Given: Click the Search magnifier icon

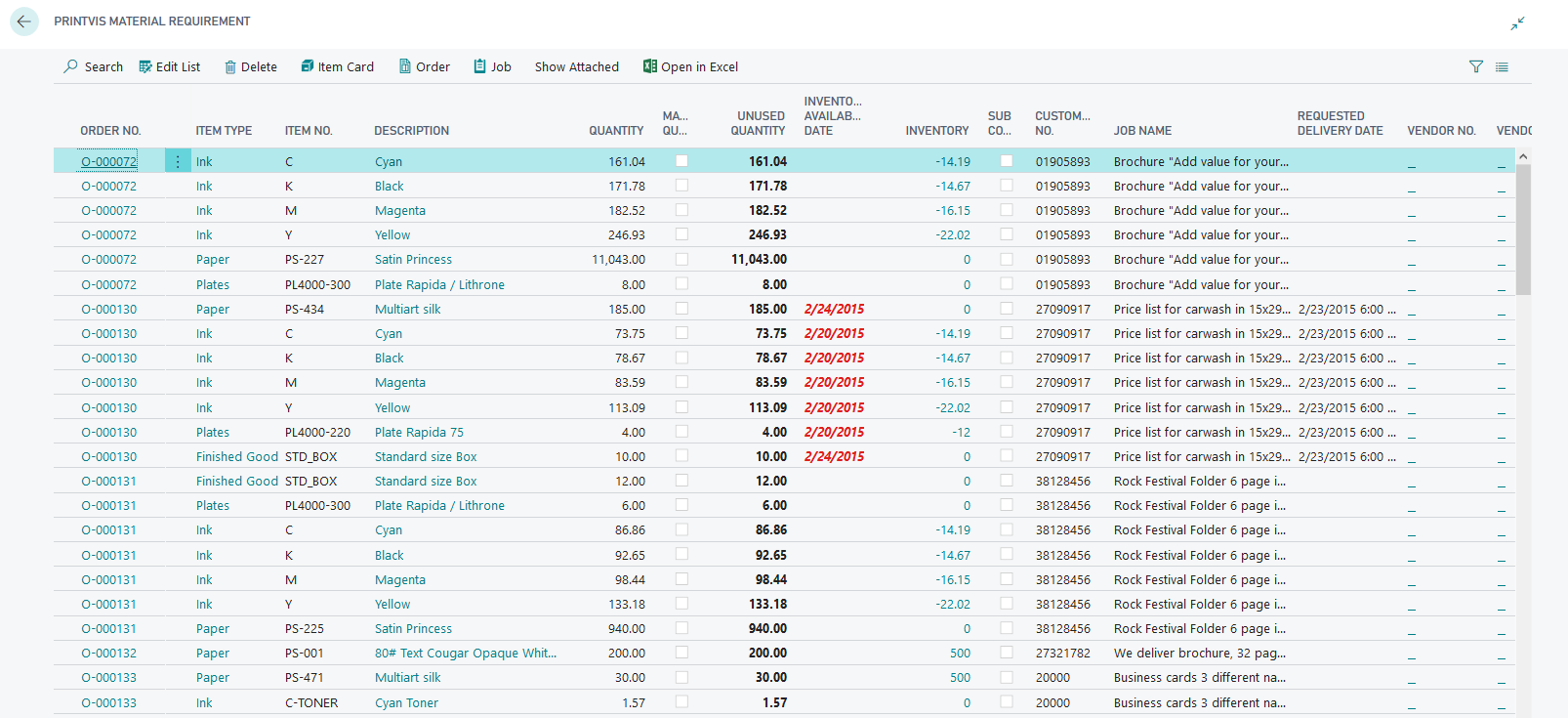Looking at the screenshot, I should click(71, 66).
